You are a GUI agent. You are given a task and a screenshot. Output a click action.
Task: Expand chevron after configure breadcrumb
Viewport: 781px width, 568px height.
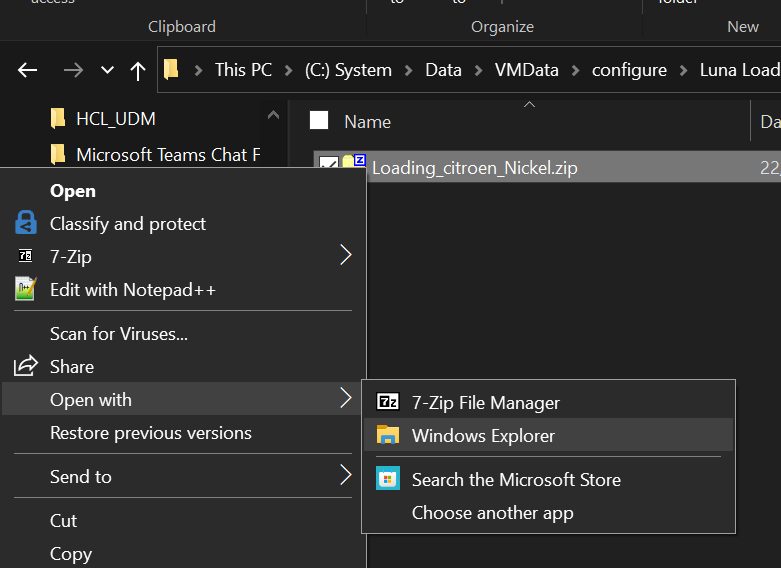(683, 70)
